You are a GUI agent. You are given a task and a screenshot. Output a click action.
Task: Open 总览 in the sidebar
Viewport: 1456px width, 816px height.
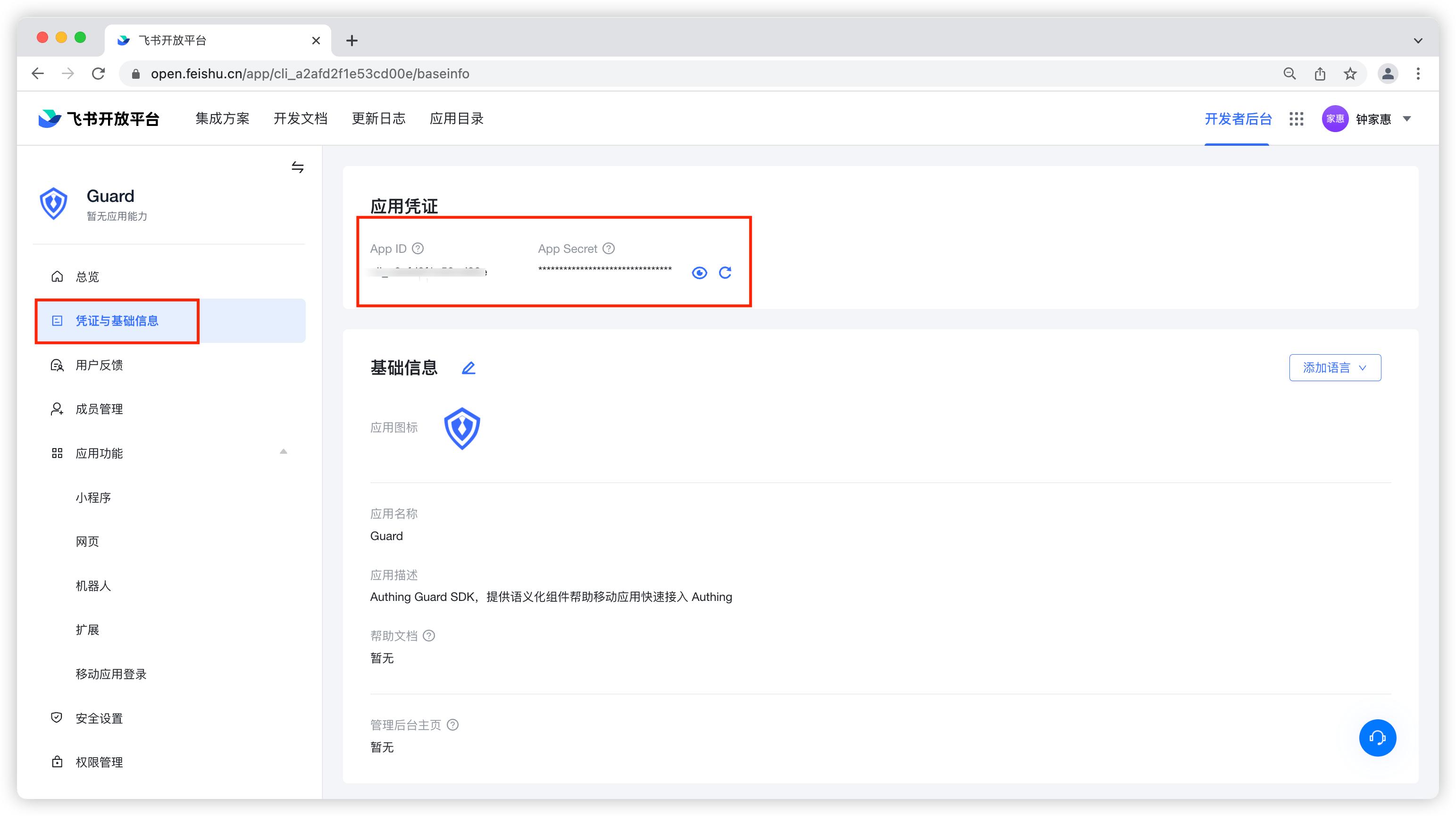coord(169,276)
